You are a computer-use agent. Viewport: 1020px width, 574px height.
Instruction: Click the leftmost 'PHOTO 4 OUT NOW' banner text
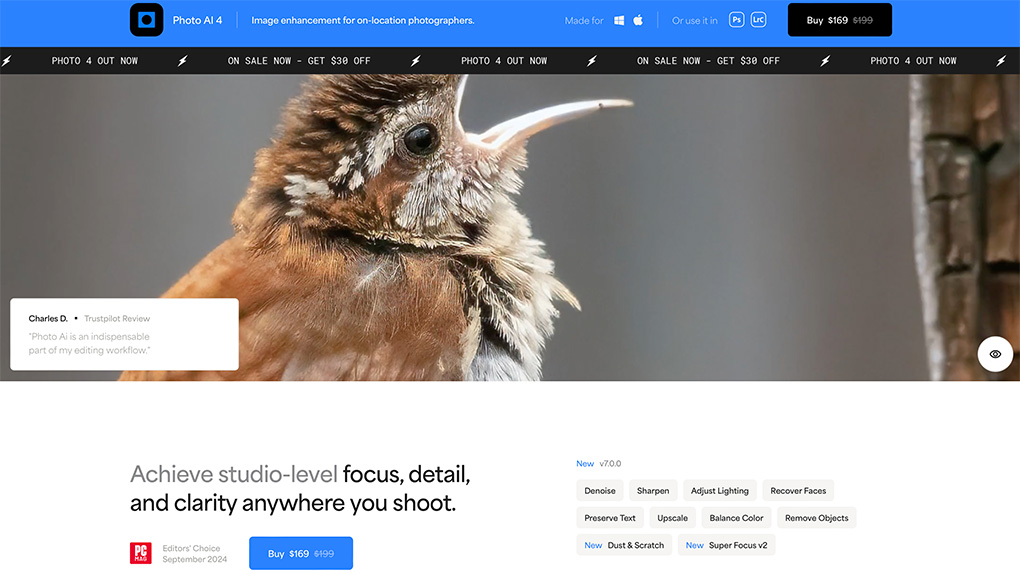(95, 61)
